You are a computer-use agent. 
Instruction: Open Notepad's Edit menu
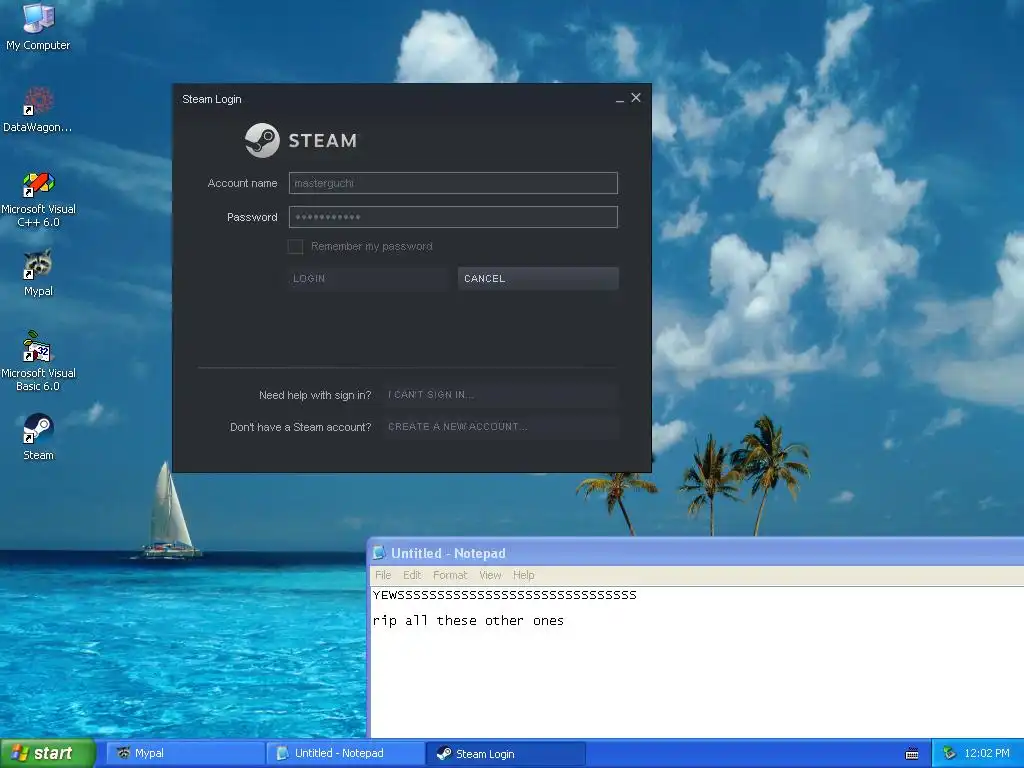pyautogui.click(x=412, y=575)
